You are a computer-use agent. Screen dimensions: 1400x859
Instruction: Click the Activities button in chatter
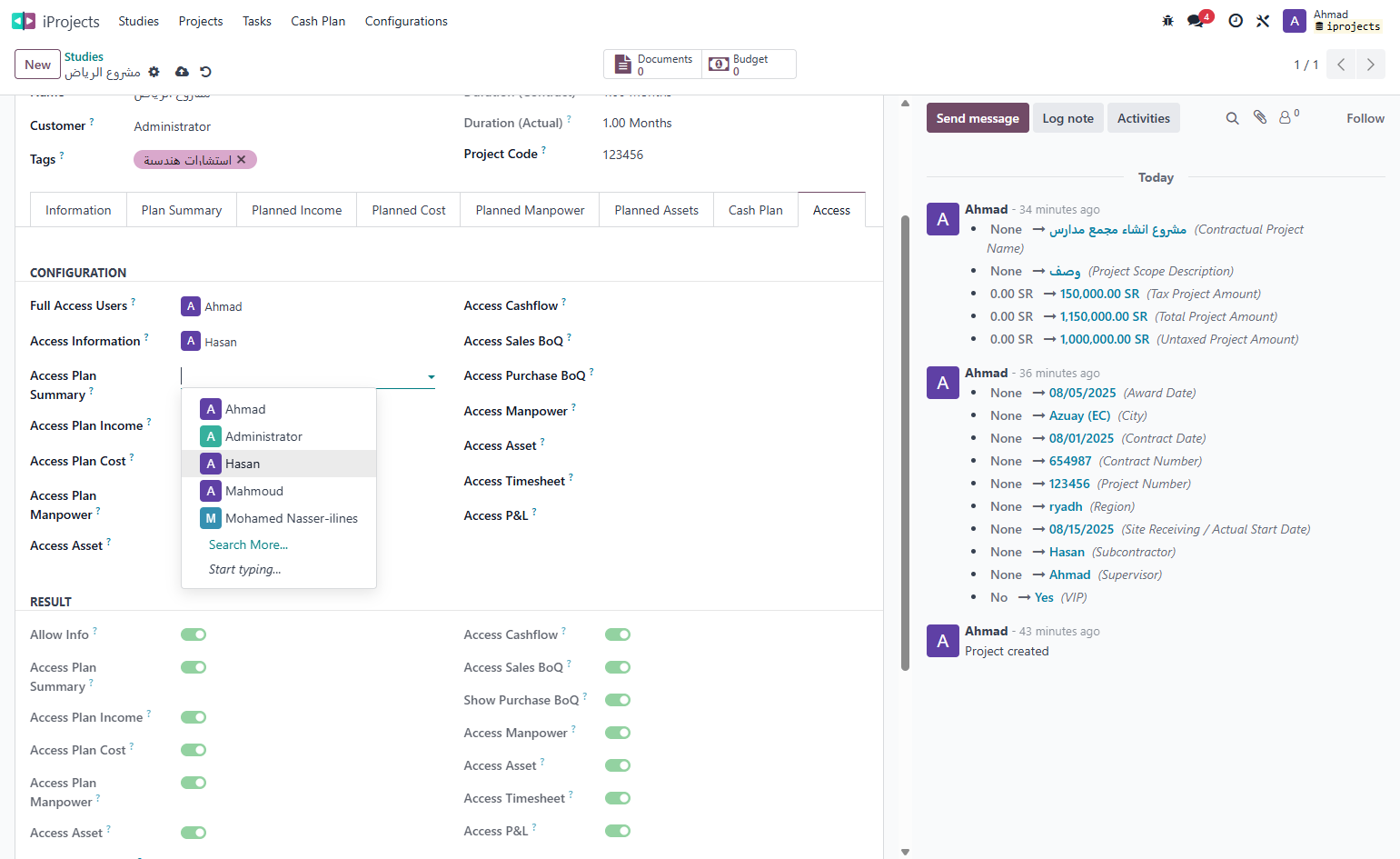pos(1144,118)
